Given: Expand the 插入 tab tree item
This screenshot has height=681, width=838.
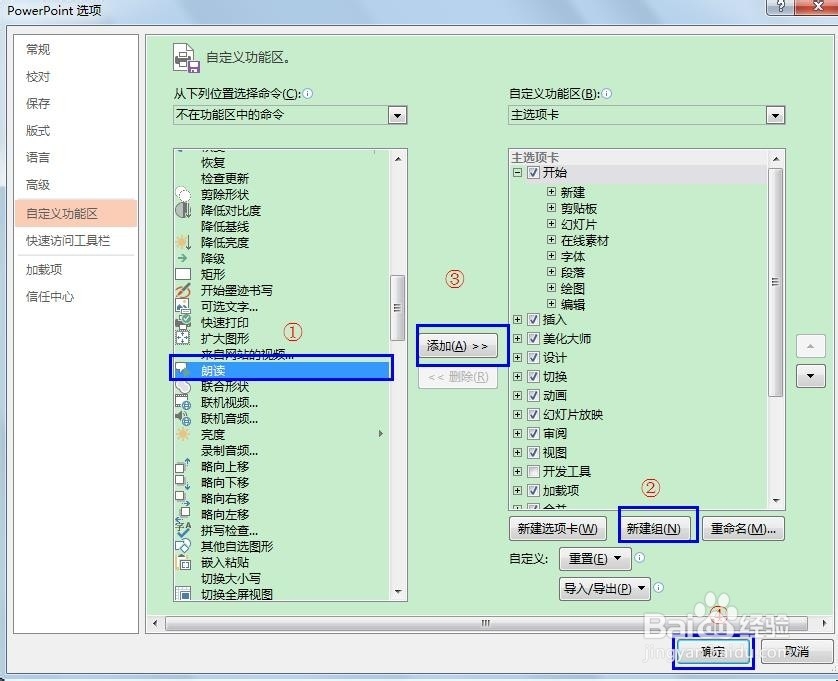Looking at the screenshot, I should [x=517, y=320].
